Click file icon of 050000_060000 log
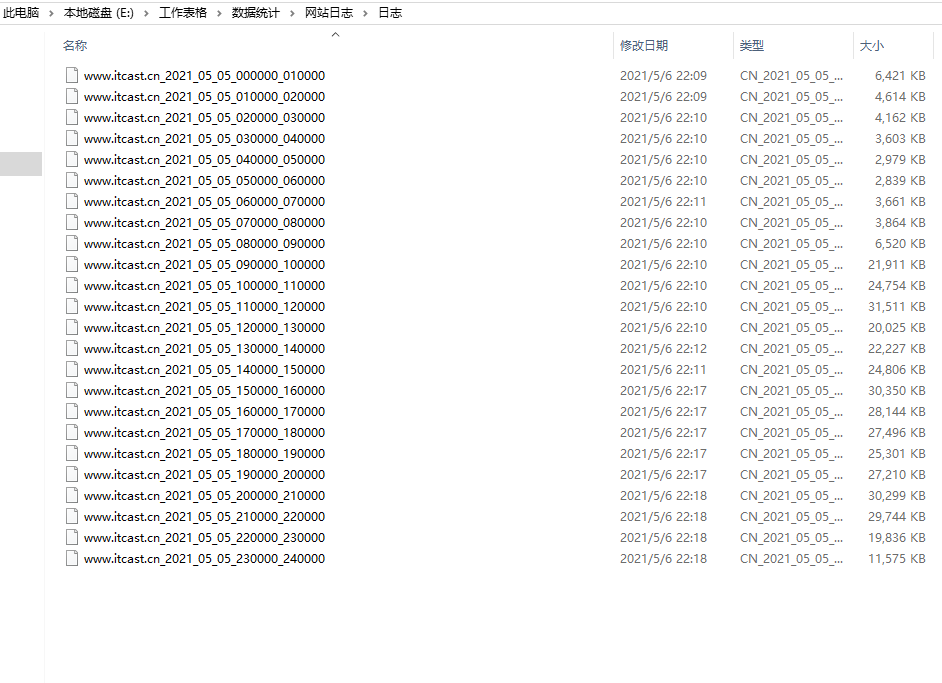The width and height of the screenshot is (942, 683). click(72, 180)
